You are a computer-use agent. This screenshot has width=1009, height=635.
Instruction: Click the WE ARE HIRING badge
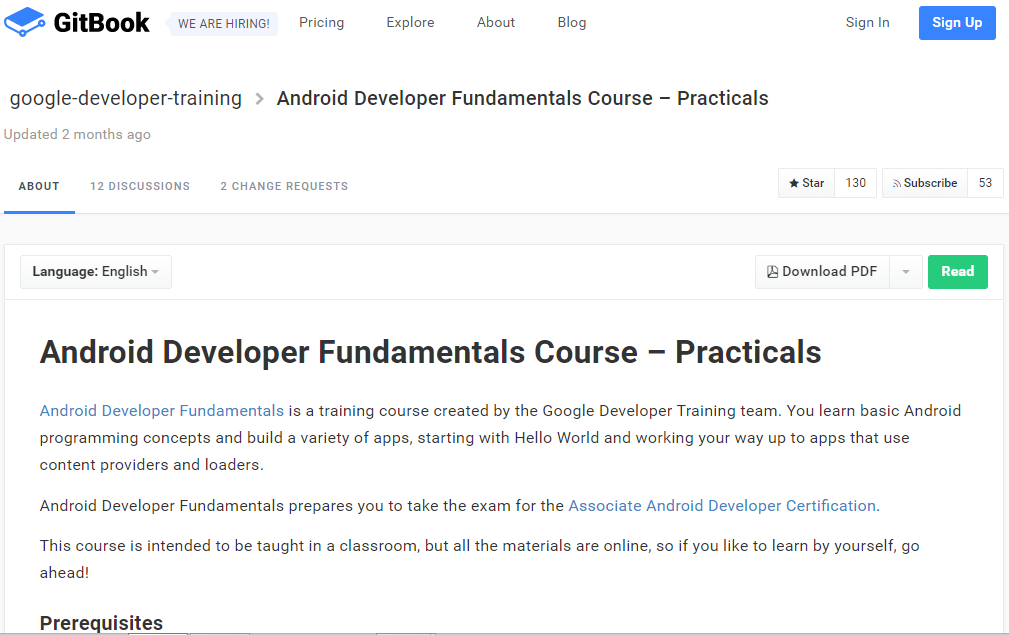coord(222,23)
